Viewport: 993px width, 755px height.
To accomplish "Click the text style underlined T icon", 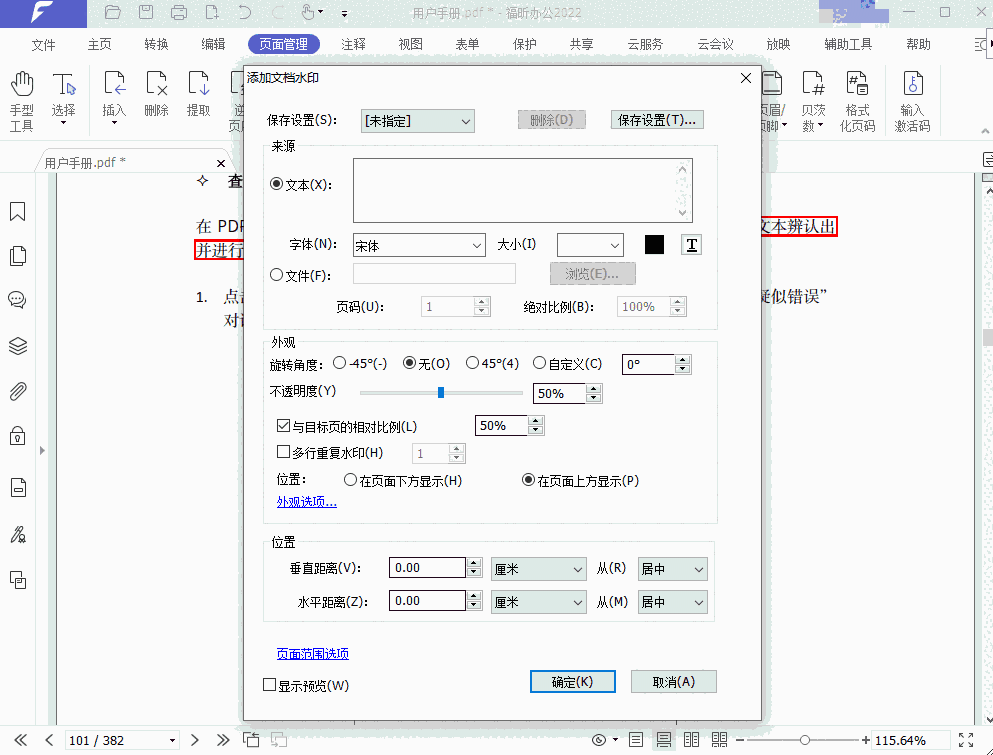I will tap(691, 245).
